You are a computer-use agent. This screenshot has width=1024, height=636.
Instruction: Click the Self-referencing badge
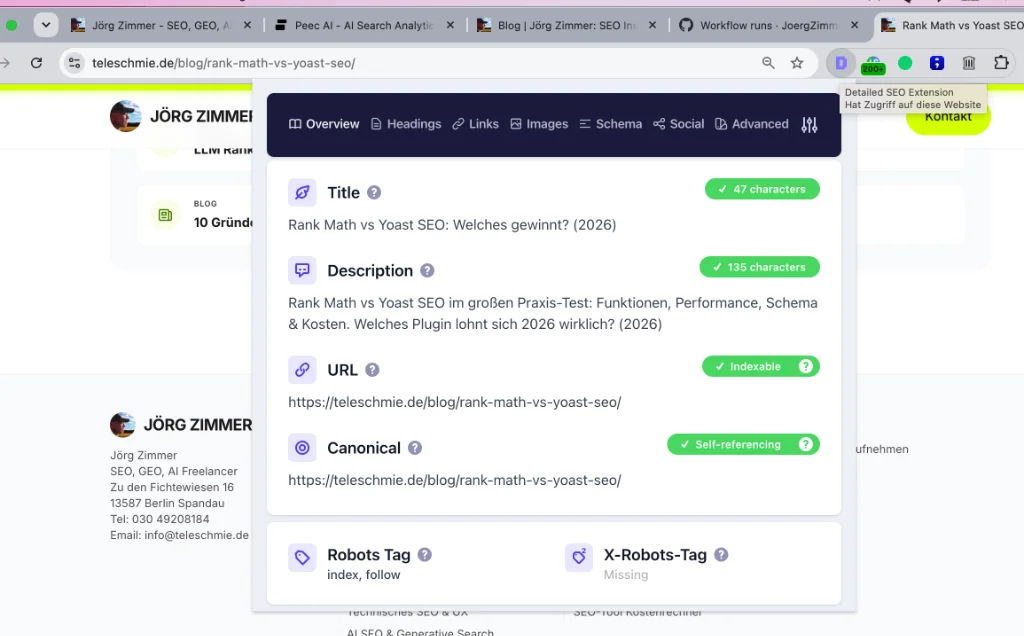pyautogui.click(x=743, y=444)
